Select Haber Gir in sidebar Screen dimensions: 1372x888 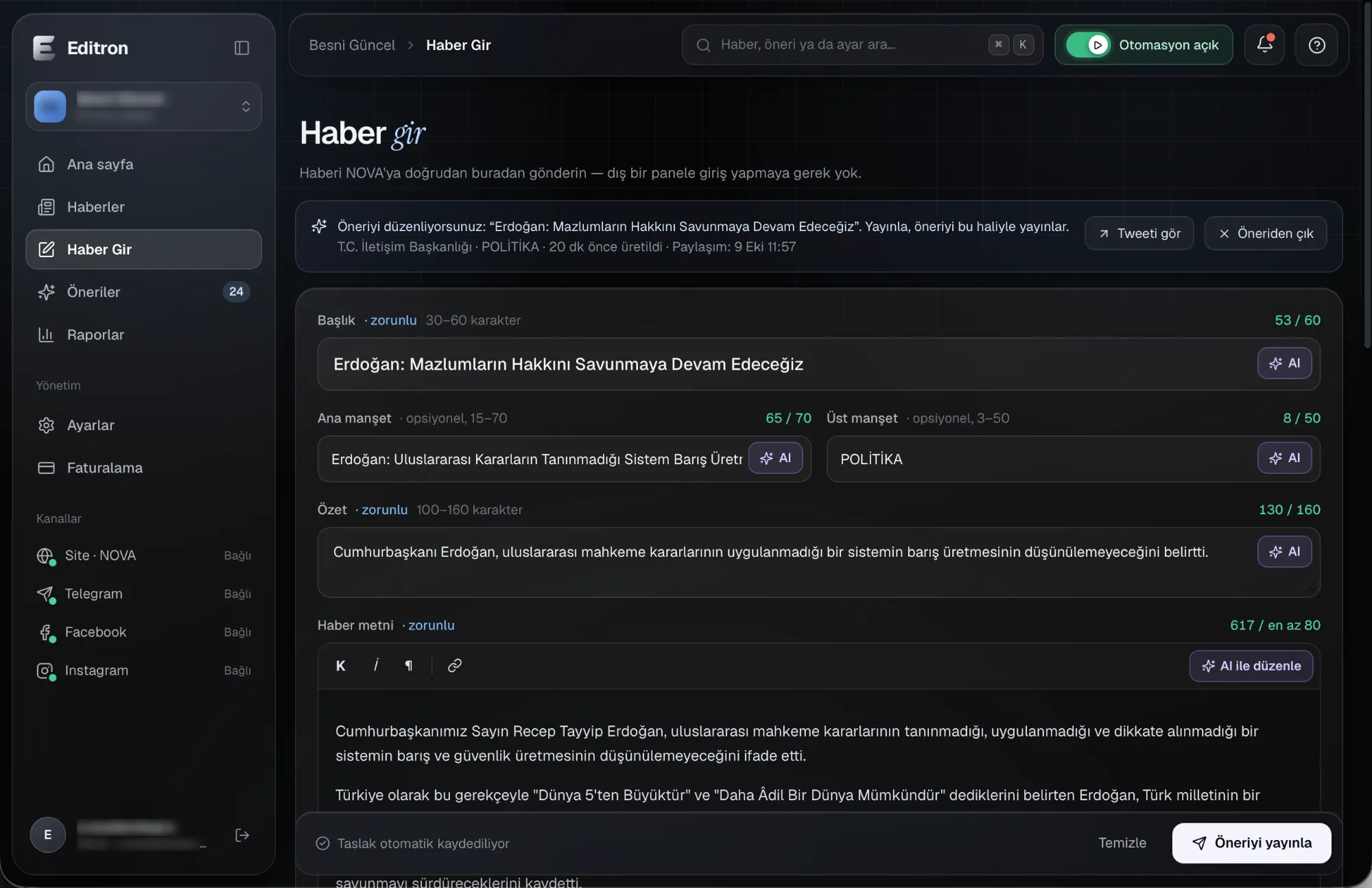[143, 250]
